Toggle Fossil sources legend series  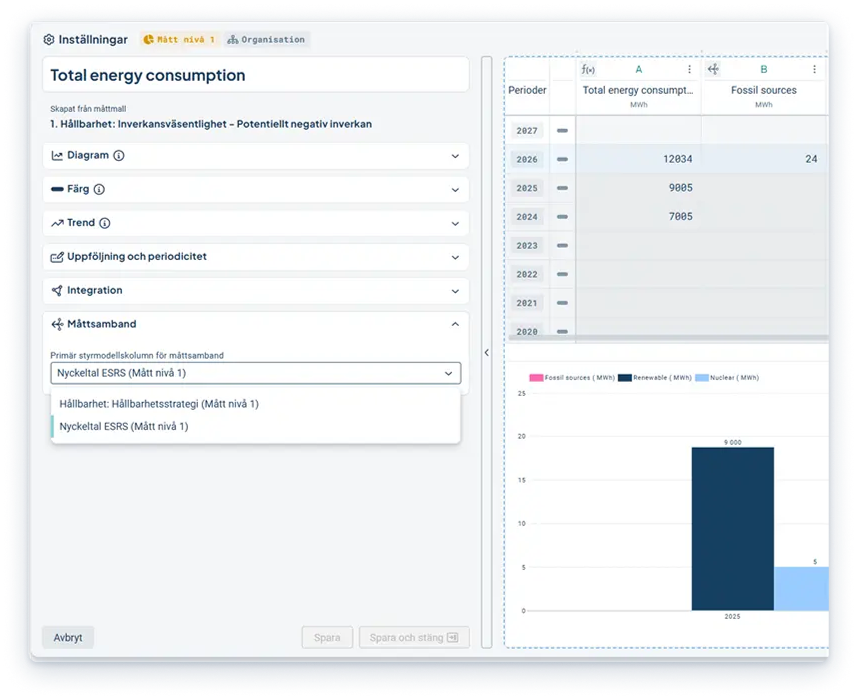[572, 378]
